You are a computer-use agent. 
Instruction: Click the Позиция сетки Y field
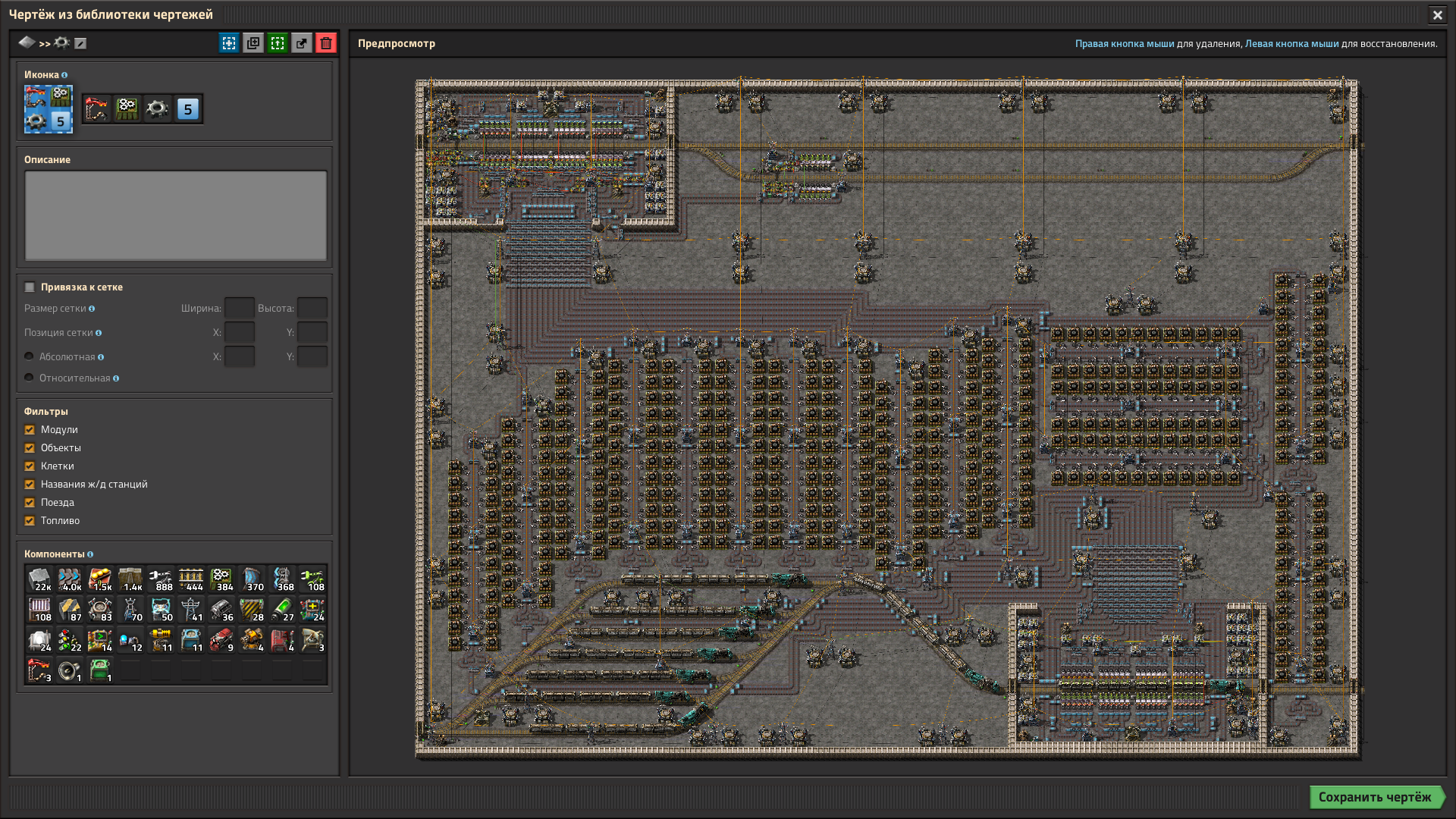click(x=312, y=332)
